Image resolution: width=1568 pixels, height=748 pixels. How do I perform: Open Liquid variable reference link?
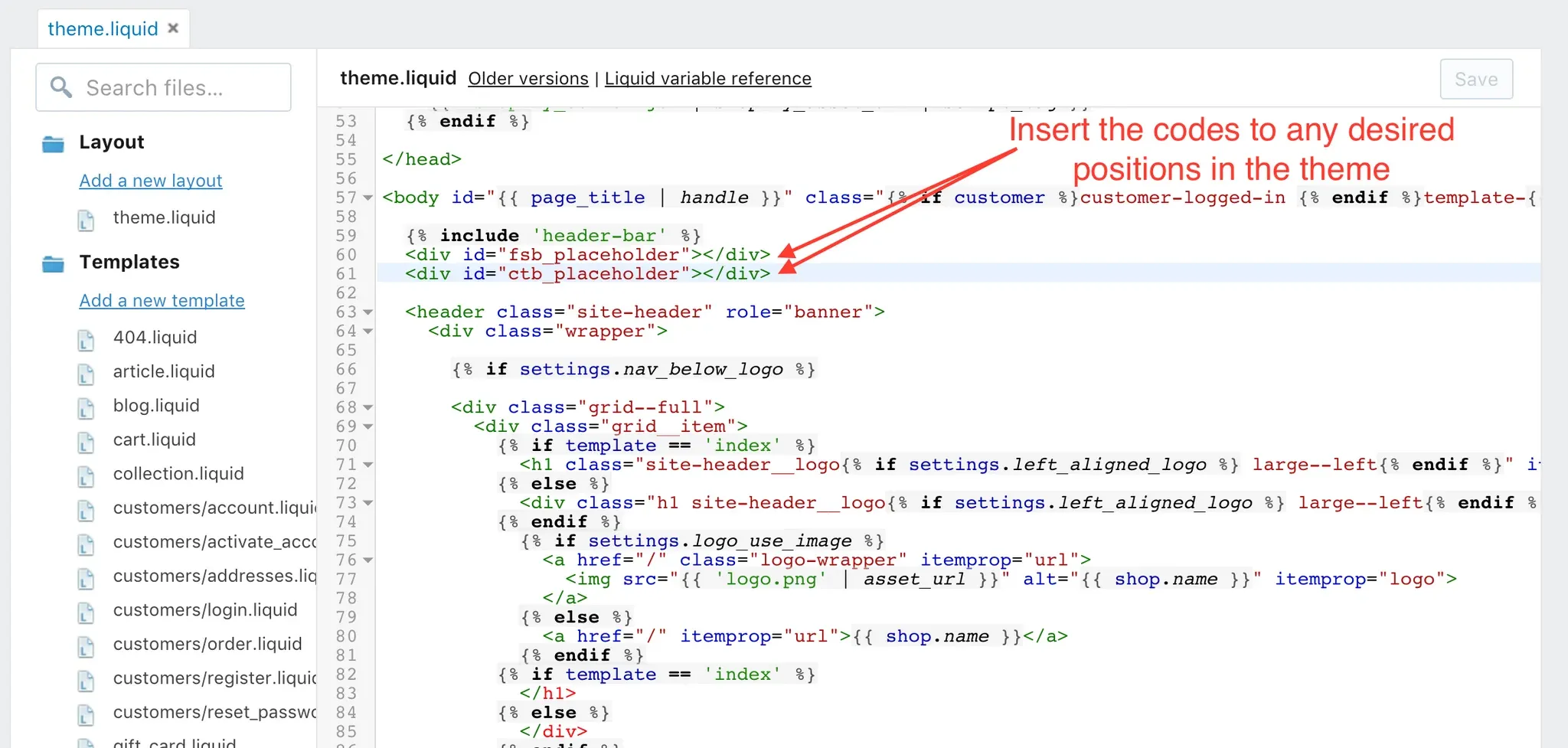pos(708,78)
